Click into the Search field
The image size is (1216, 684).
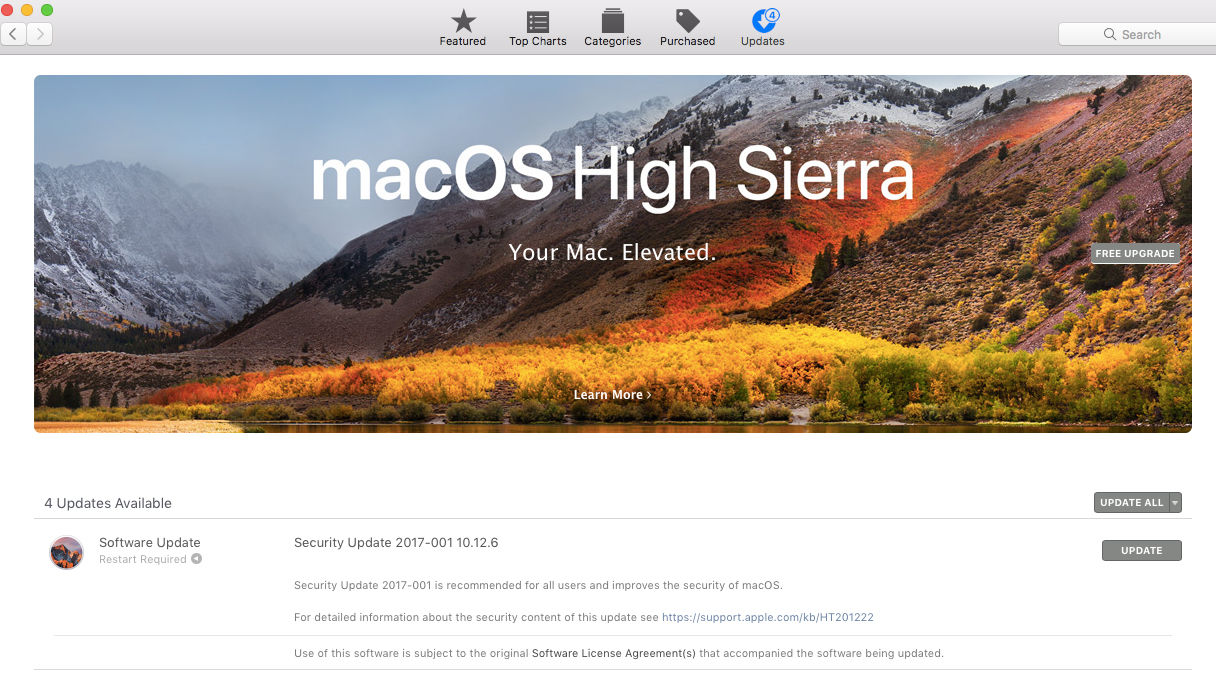[1137, 34]
